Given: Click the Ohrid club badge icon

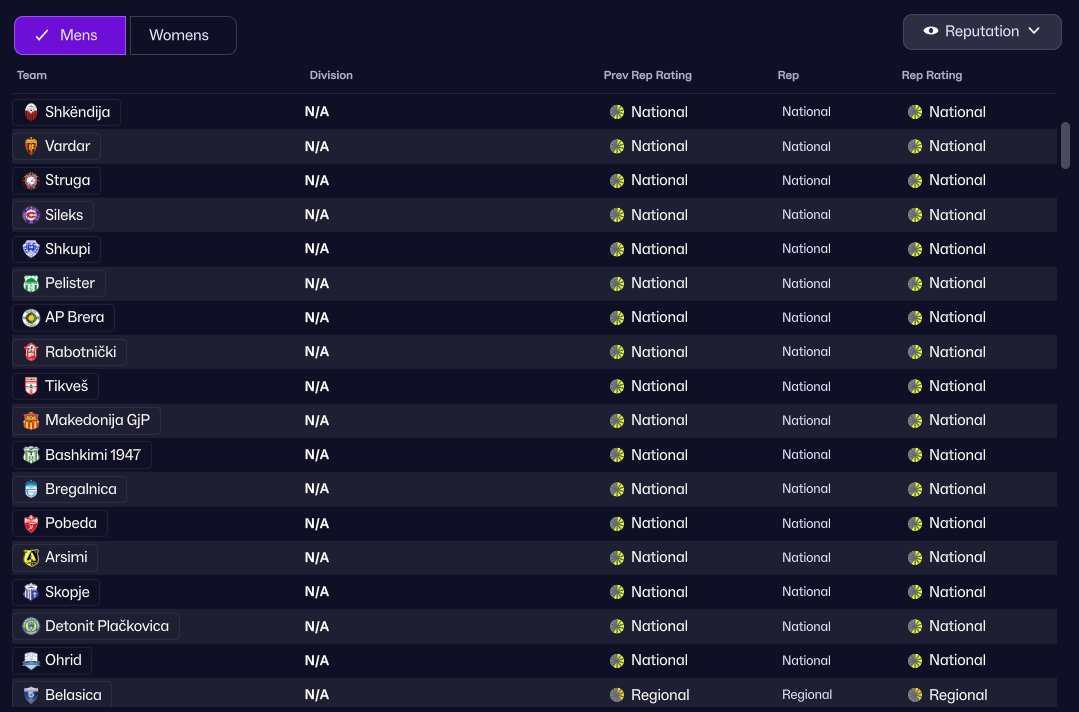Looking at the screenshot, I should point(31,660).
